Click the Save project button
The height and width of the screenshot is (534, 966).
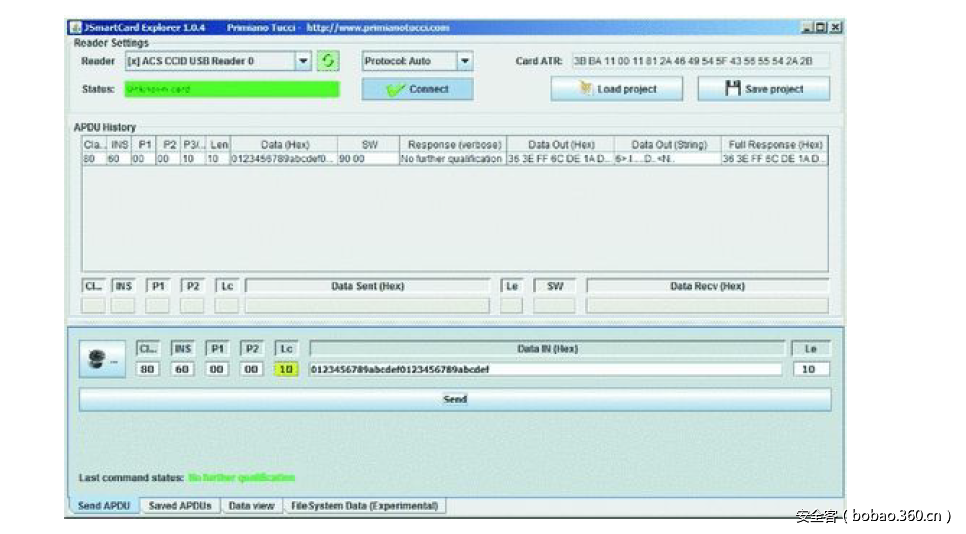pos(765,89)
